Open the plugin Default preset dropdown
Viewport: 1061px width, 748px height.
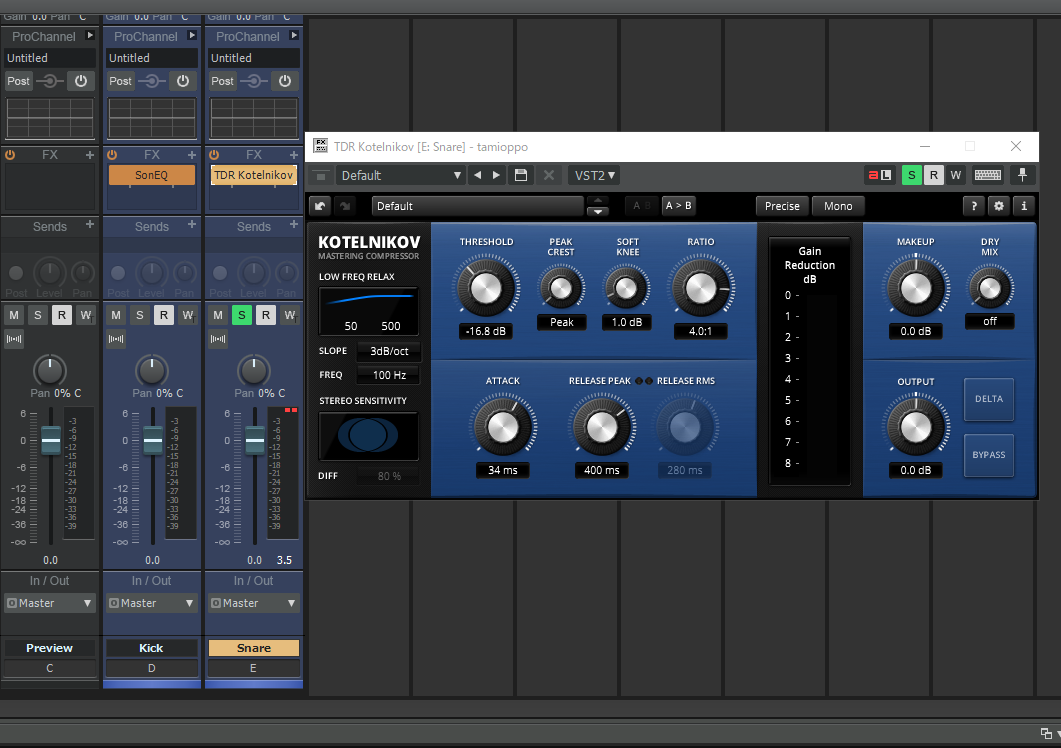point(401,175)
